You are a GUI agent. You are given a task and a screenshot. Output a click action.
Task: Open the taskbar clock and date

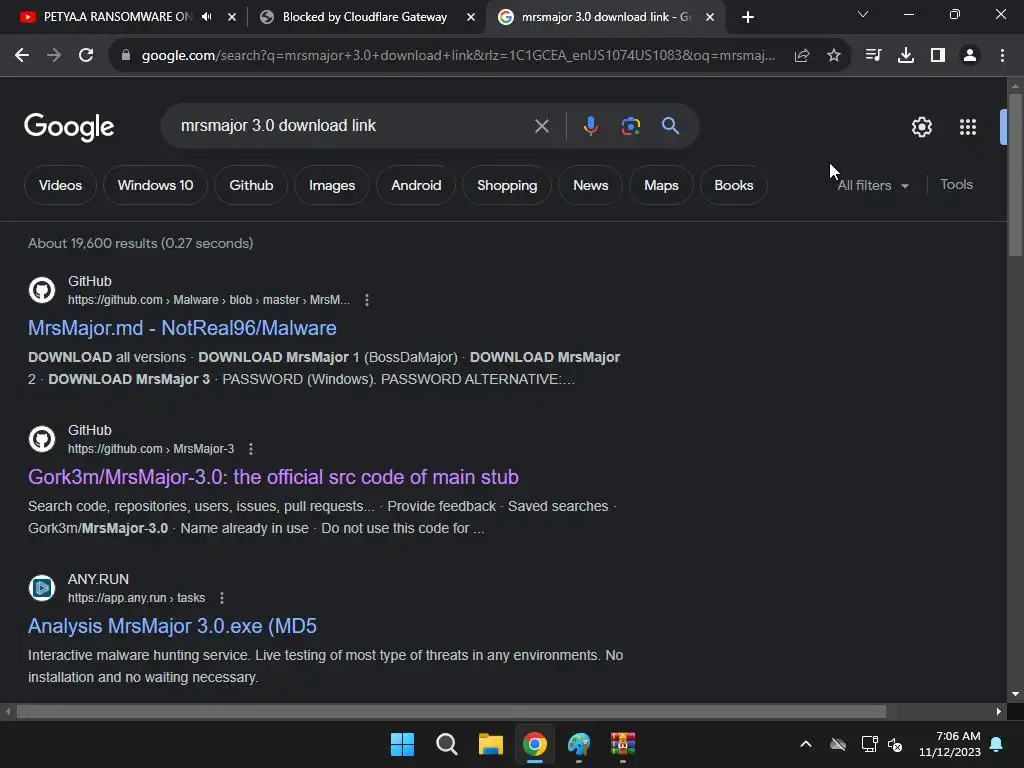[x=950, y=744]
